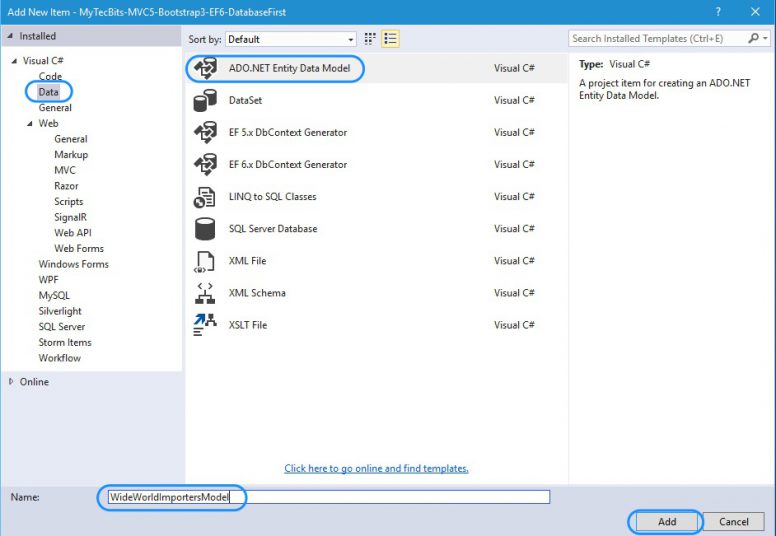The width and height of the screenshot is (776, 536).
Task: Click the EF 6.x DbContext Generator icon
Action: 205,165
